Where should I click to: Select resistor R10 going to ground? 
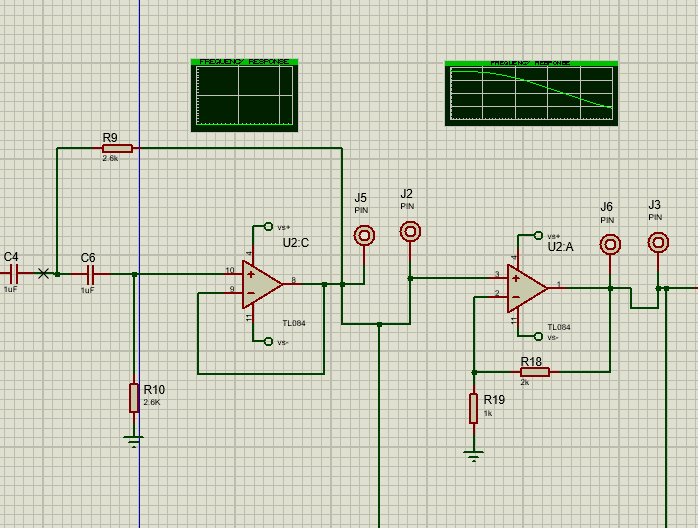[x=134, y=398]
